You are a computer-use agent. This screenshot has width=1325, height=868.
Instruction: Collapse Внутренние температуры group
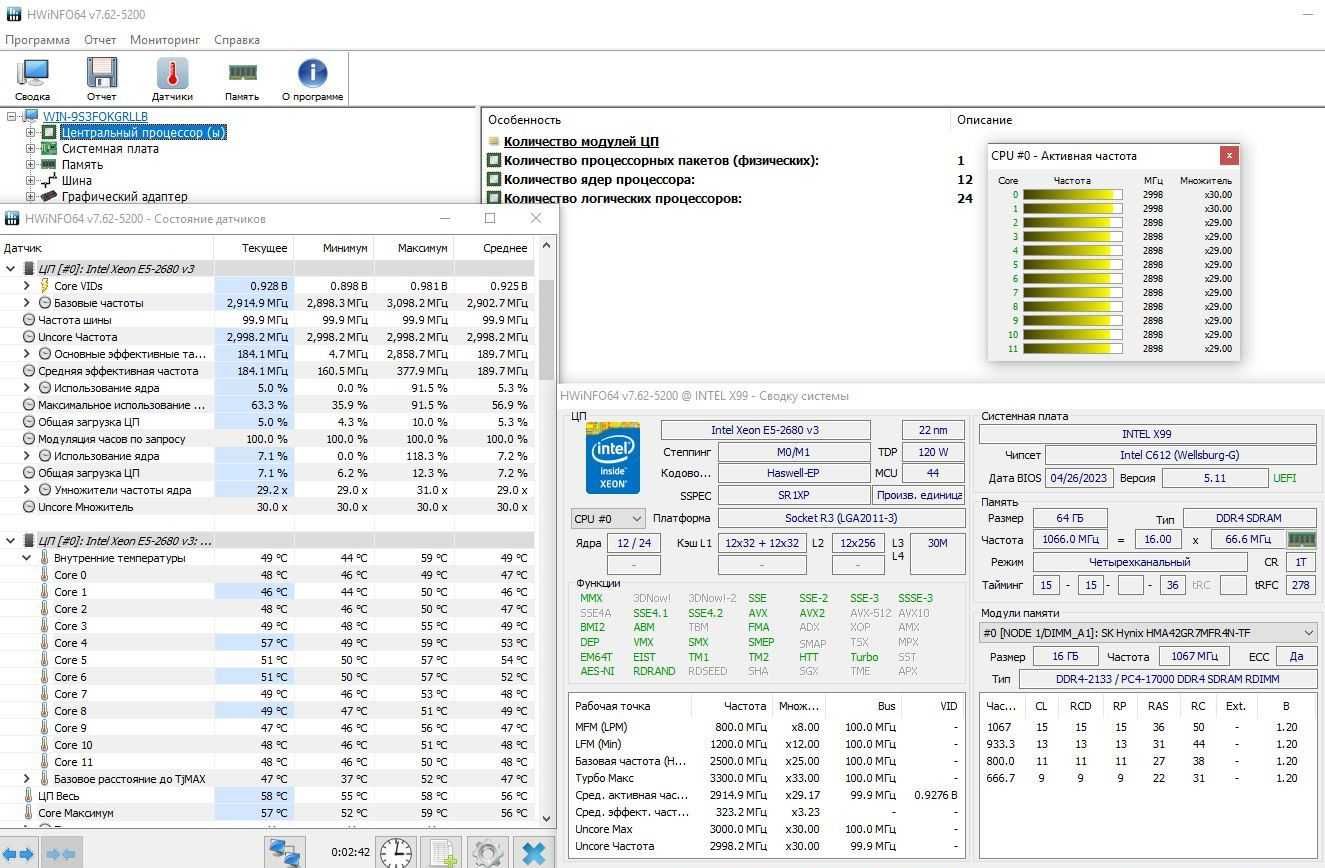coord(27,558)
